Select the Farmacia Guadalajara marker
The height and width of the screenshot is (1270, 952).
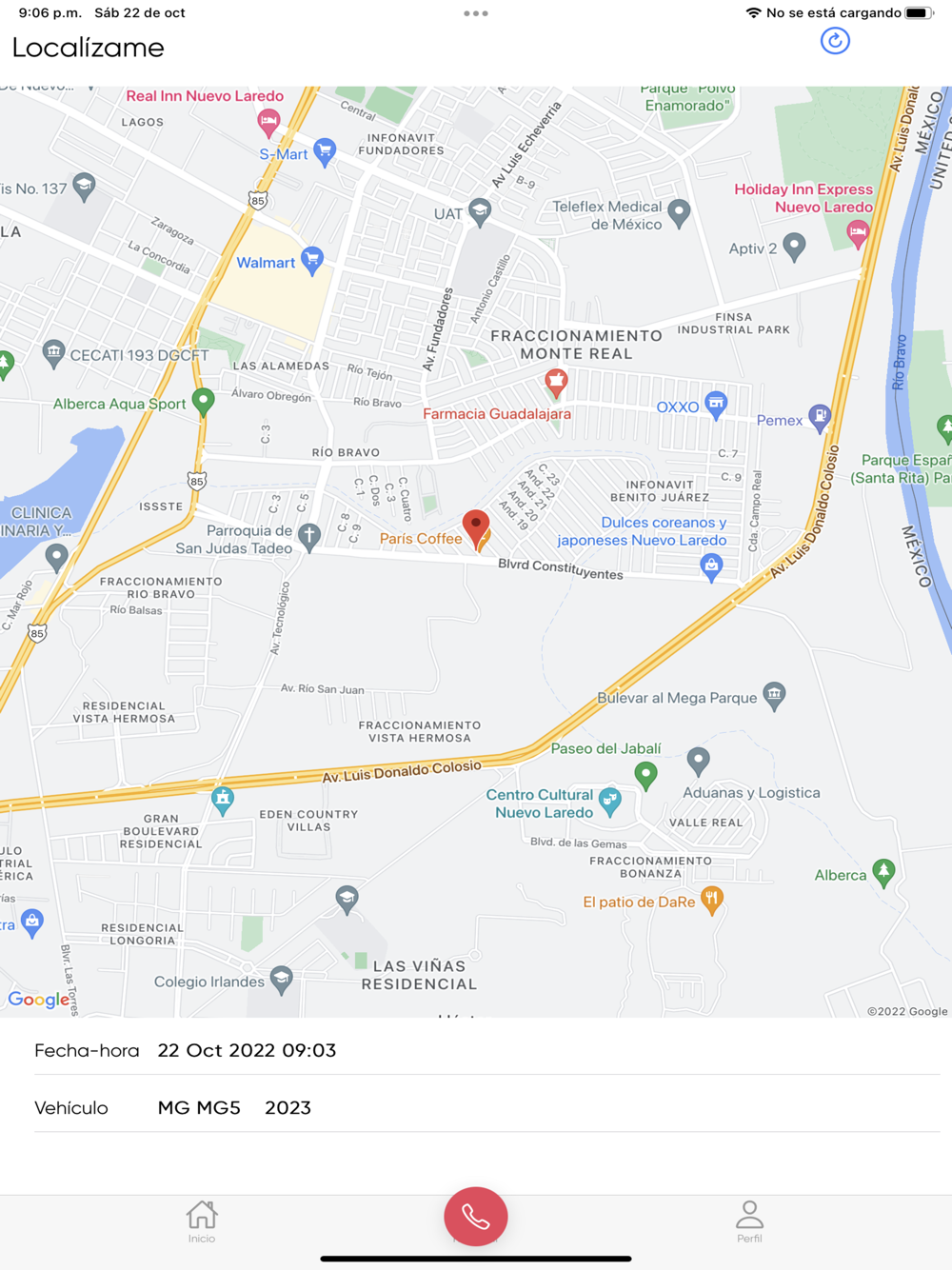(556, 384)
